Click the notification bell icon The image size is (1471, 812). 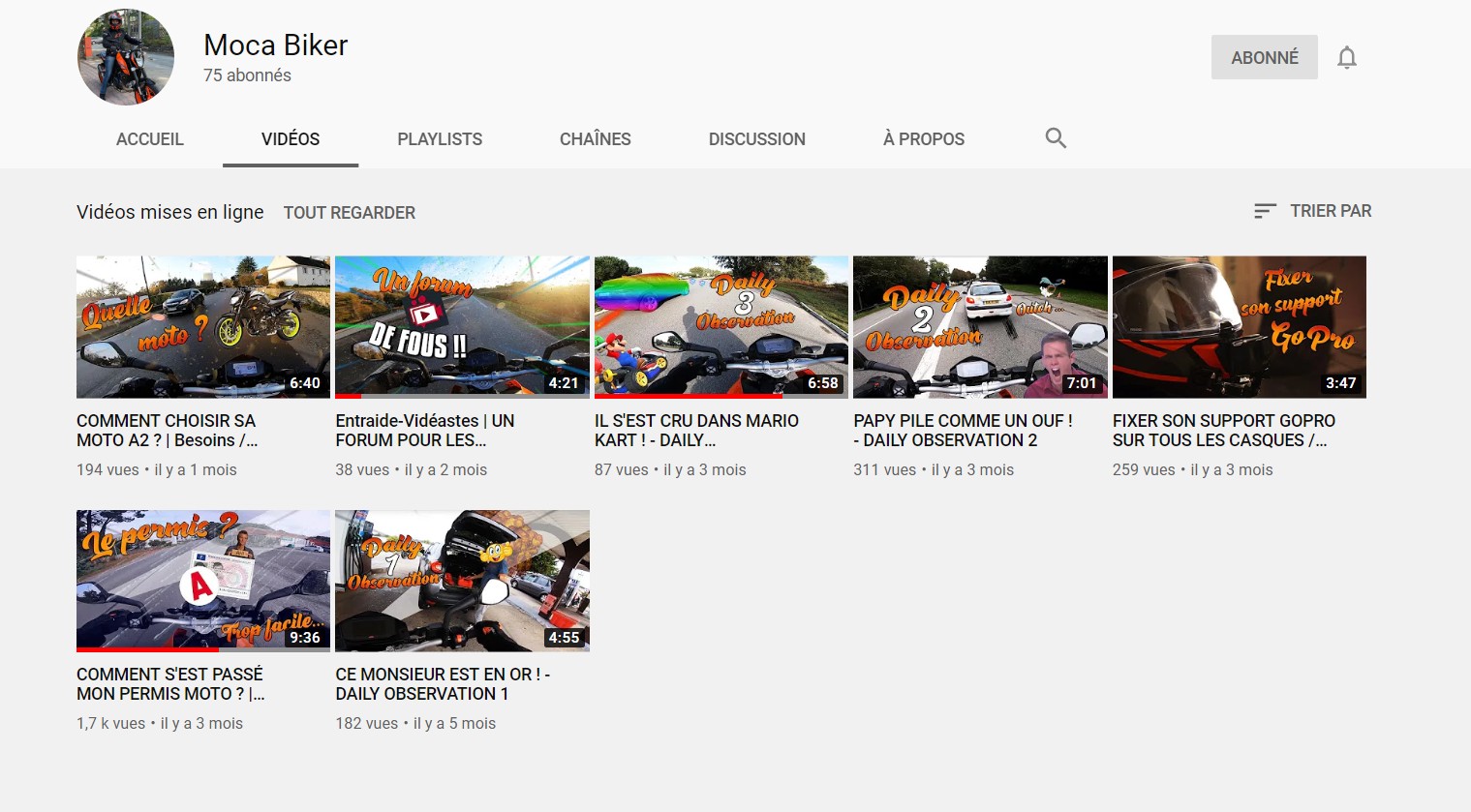coord(1347,58)
